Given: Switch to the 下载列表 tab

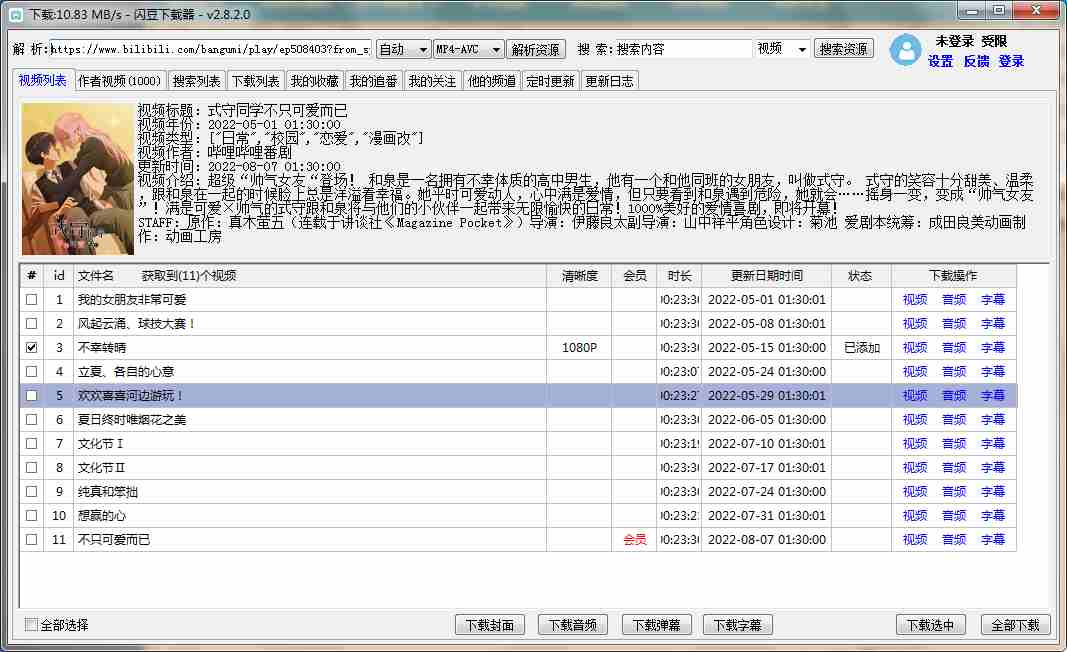Looking at the screenshot, I should click(x=255, y=81).
